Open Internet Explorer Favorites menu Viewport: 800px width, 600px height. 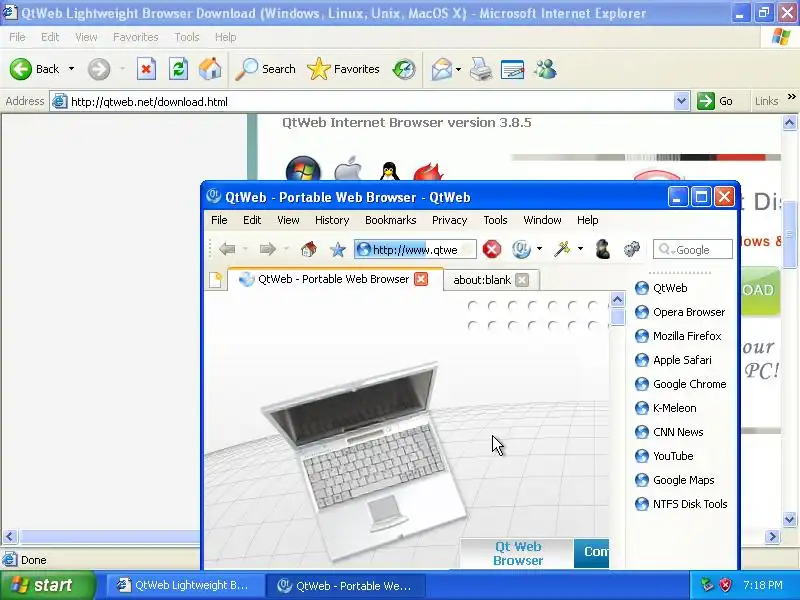(136, 37)
